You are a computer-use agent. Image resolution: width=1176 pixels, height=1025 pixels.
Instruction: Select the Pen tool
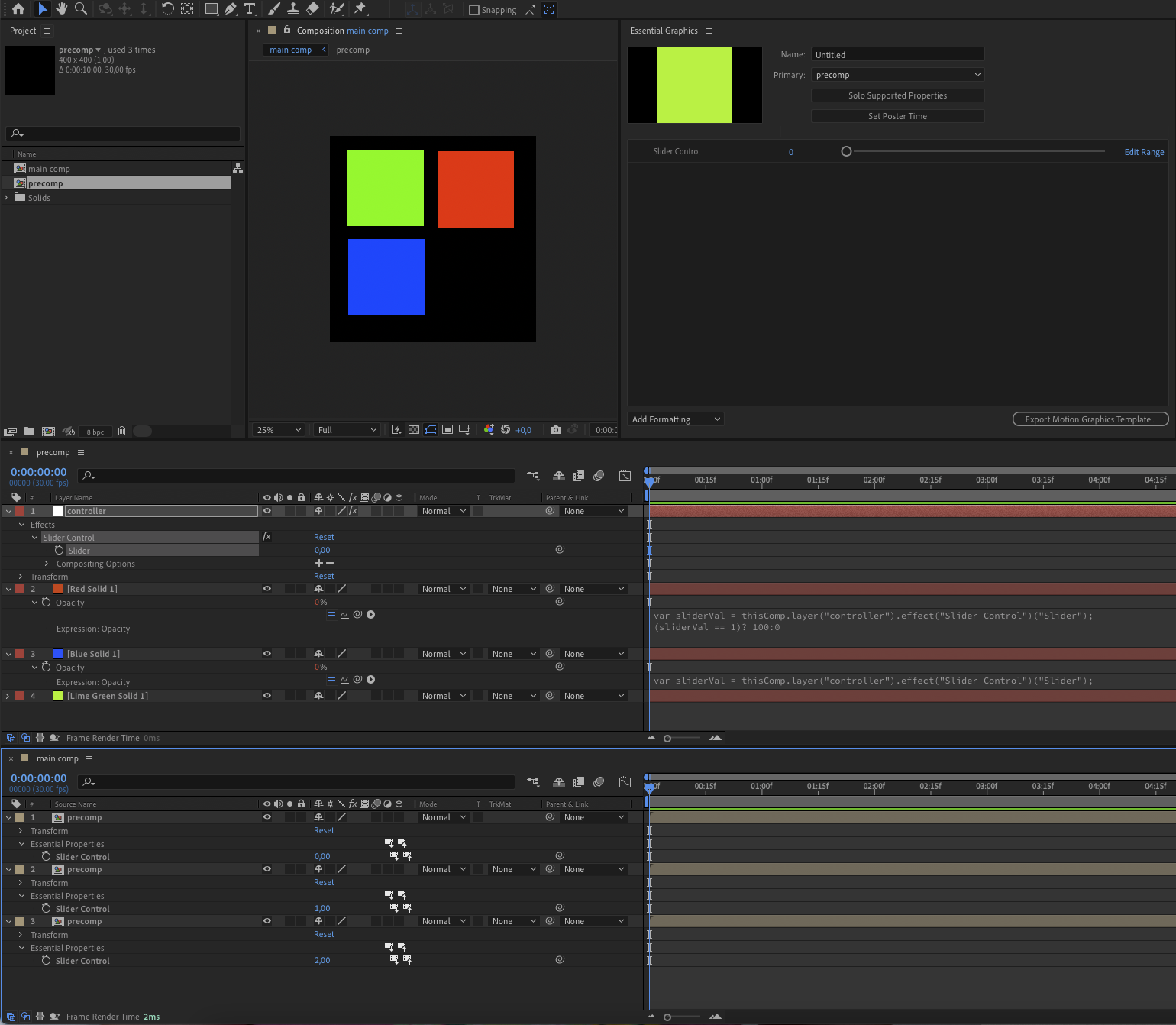231,9
